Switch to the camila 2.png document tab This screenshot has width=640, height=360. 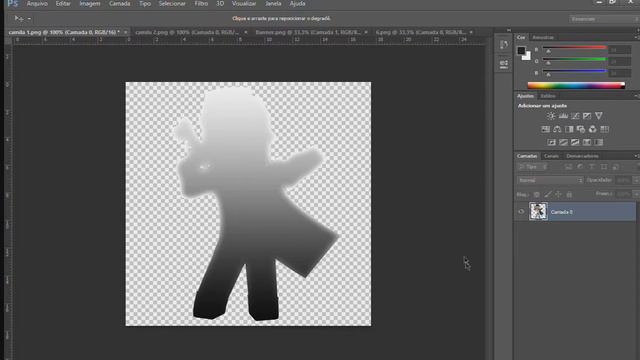187,32
